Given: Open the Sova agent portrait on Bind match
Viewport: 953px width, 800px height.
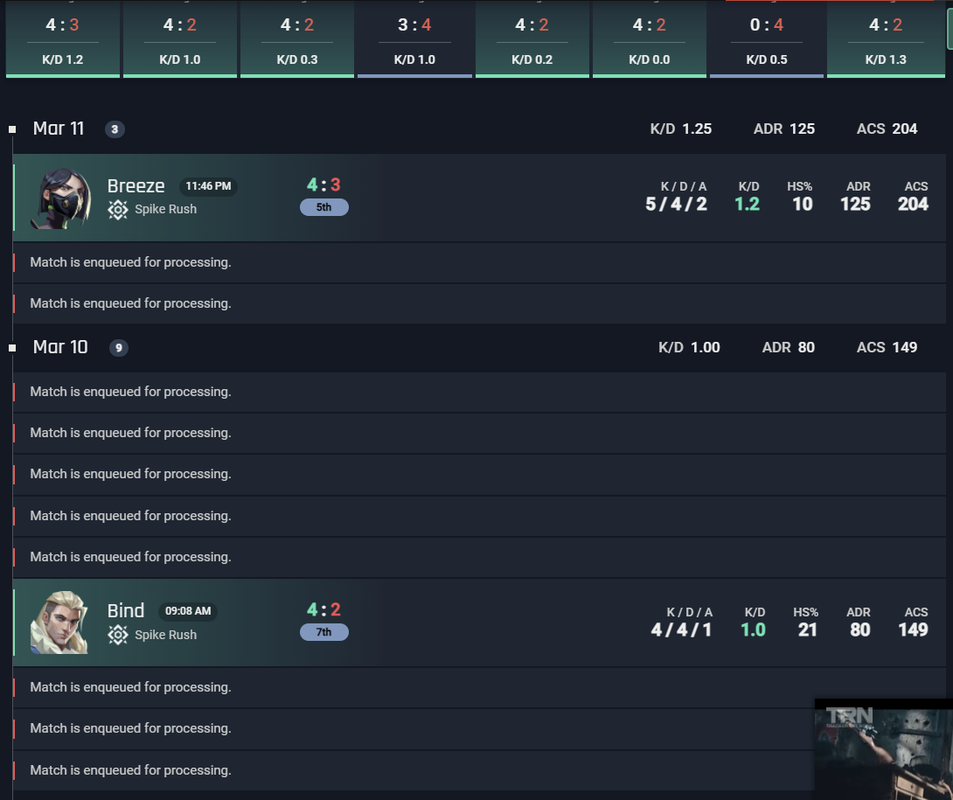Looking at the screenshot, I should [x=60, y=622].
